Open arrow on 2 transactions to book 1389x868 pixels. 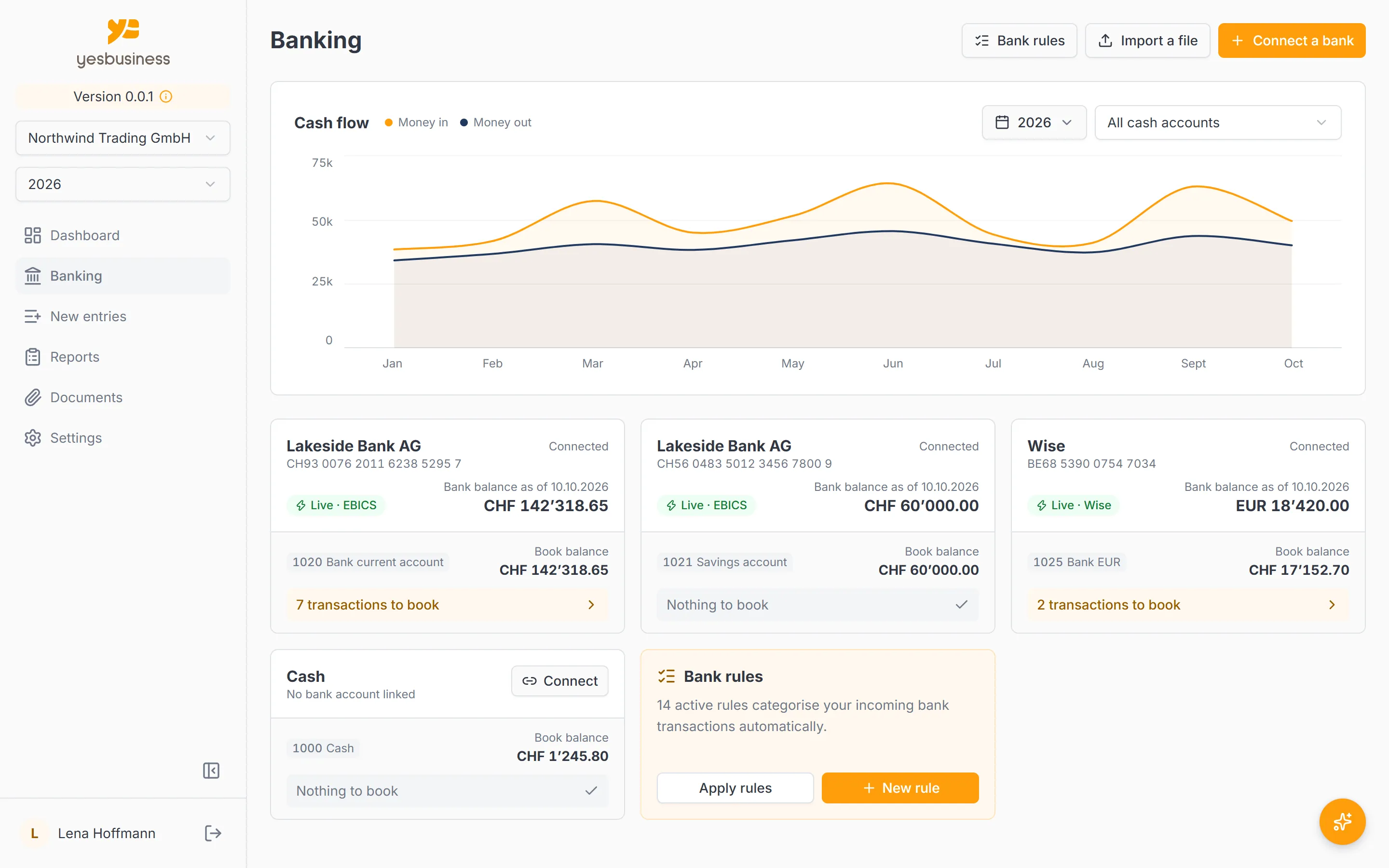(1332, 605)
